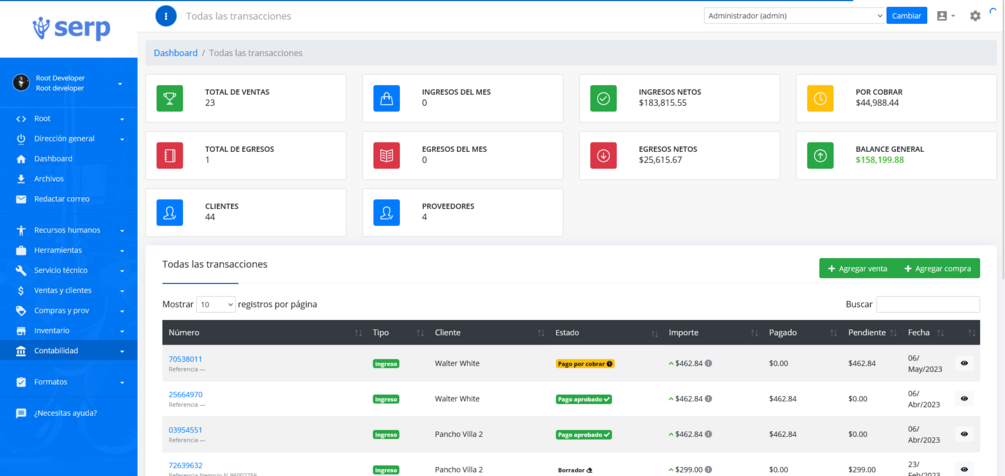Click the Ventas y clientes dollar icon
Screen dimensions: 1005x476
[21, 290]
